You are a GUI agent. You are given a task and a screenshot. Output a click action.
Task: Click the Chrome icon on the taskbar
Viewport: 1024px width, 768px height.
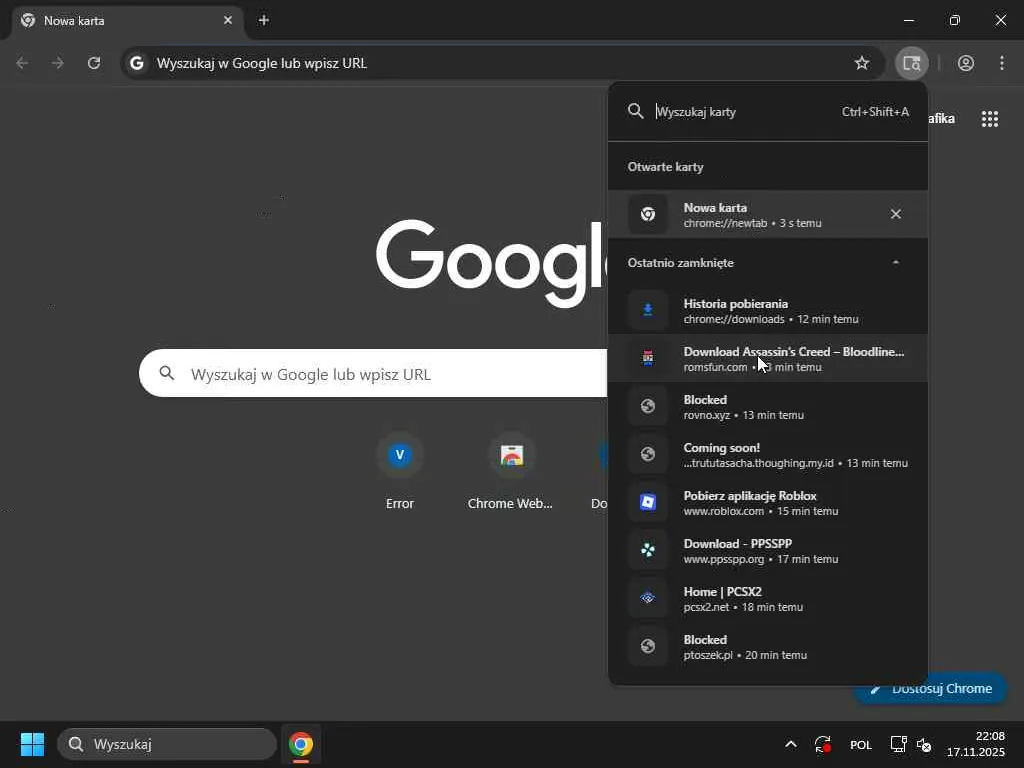tap(301, 744)
